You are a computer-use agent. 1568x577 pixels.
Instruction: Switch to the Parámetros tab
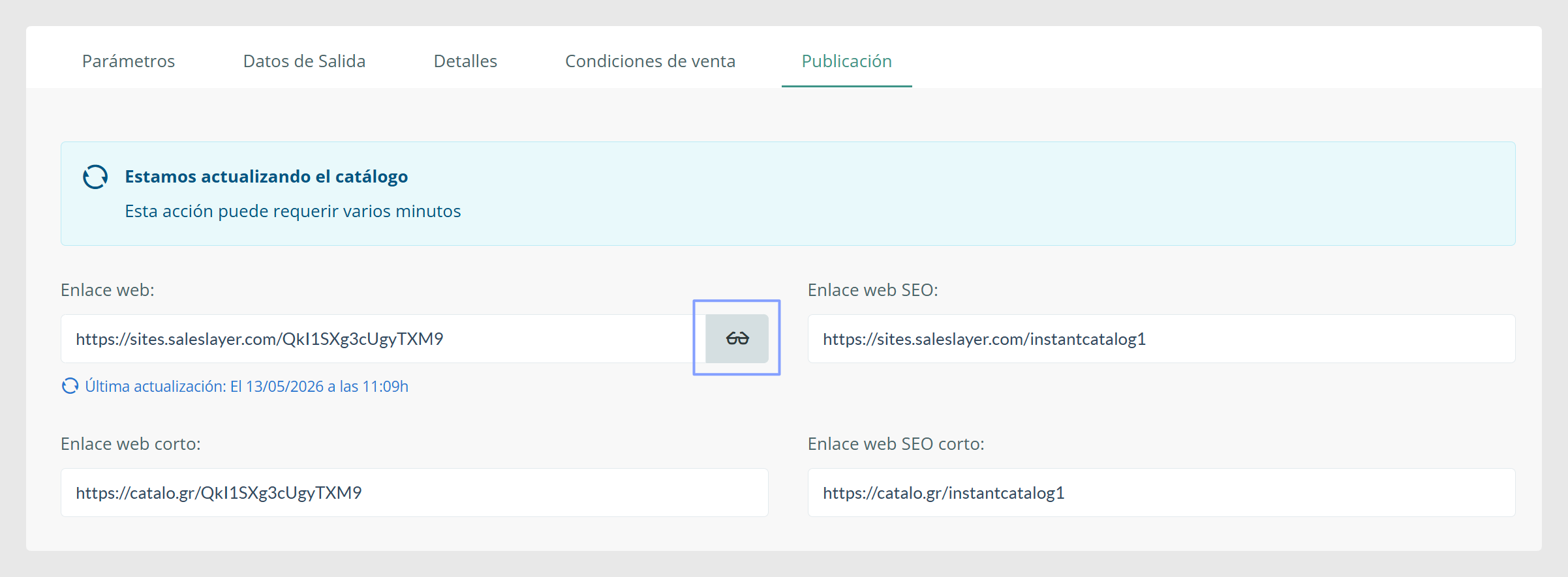(x=129, y=61)
